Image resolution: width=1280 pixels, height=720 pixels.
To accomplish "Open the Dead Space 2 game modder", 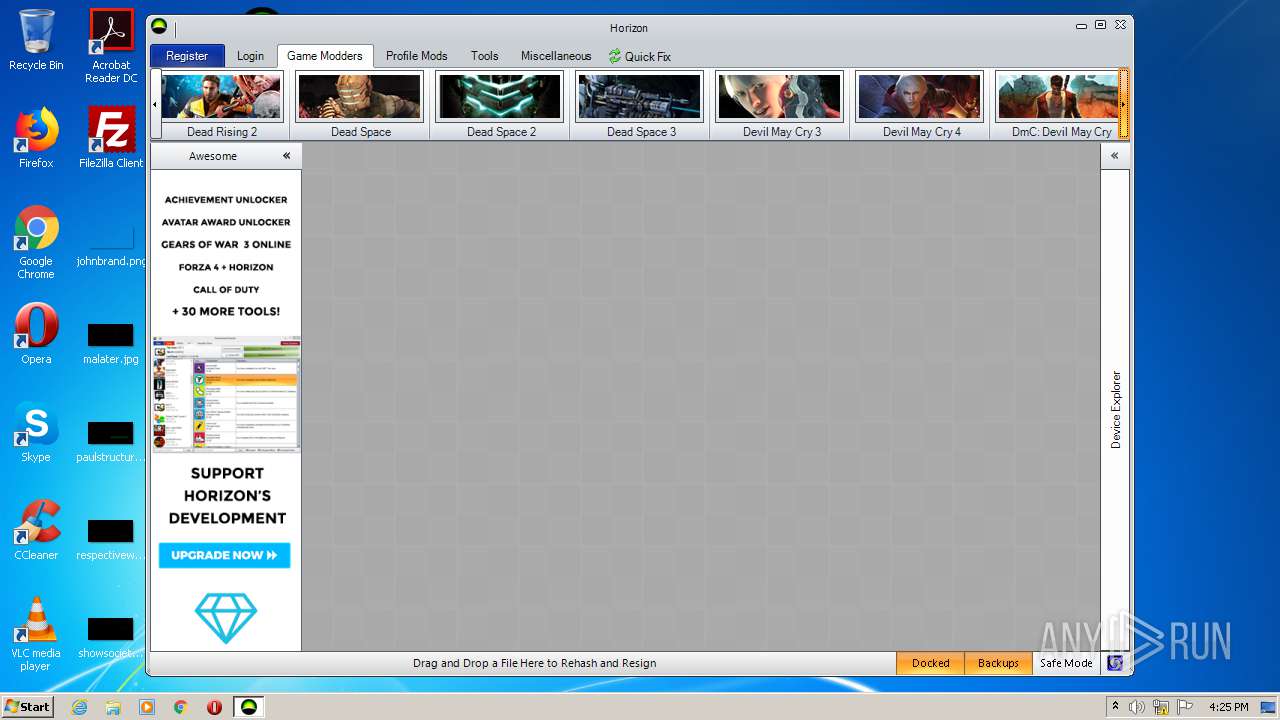I will tap(500, 105).
